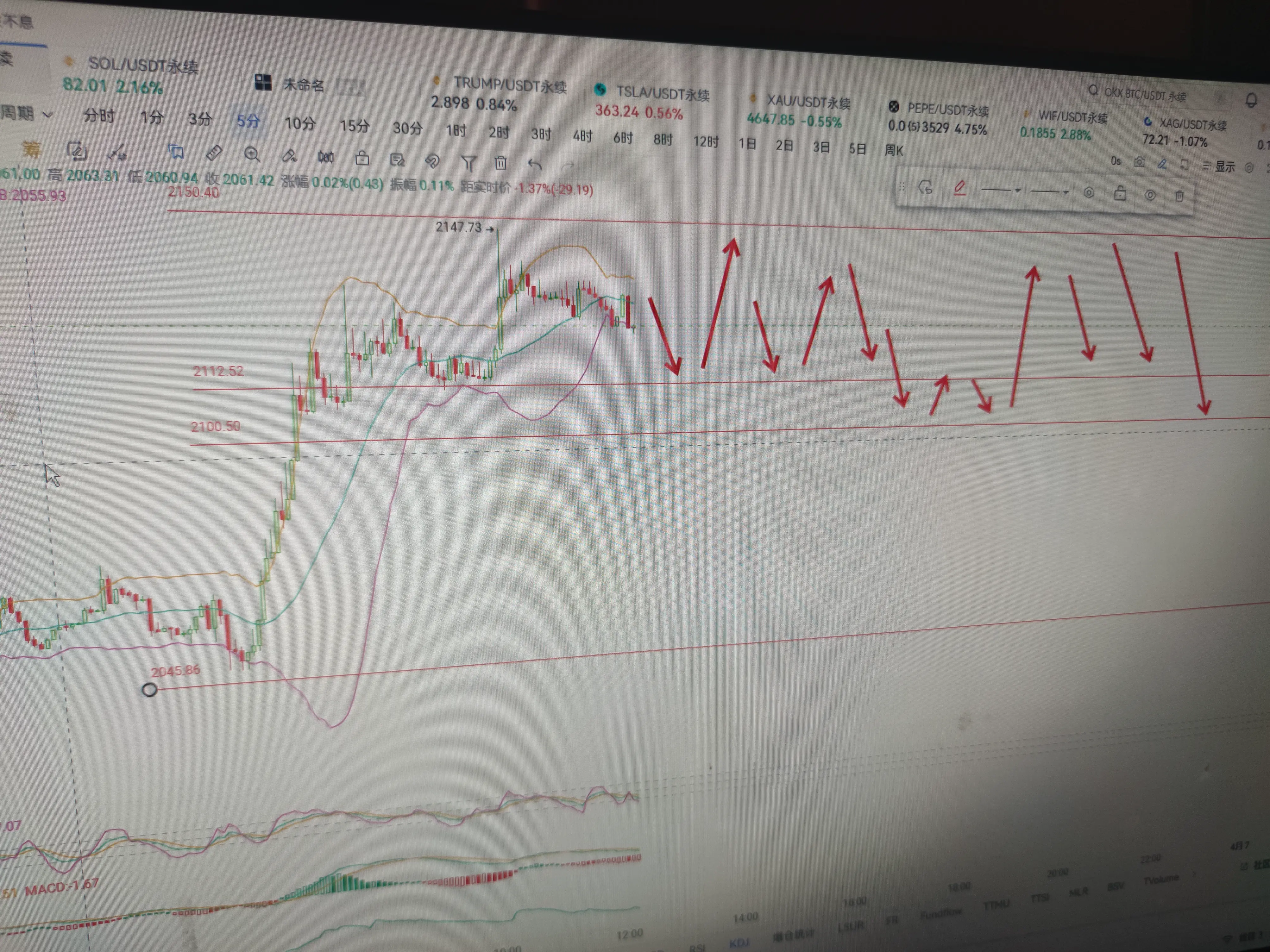Toggle the main toolbar lock drawings icon
The image size is (1270, 952).
pyautogui.click(x=362, y=158)
